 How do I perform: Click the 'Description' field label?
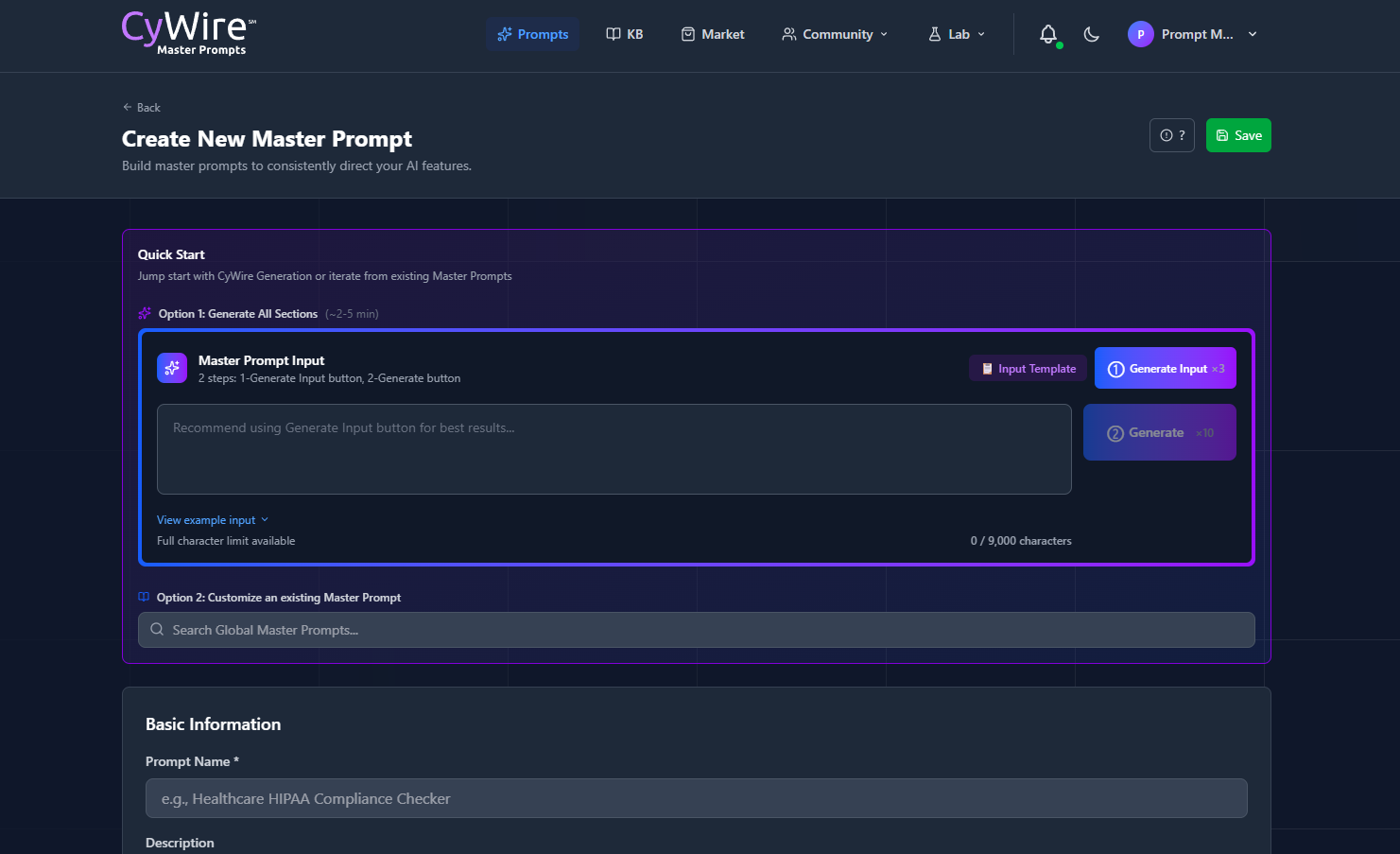pos(180,843)
